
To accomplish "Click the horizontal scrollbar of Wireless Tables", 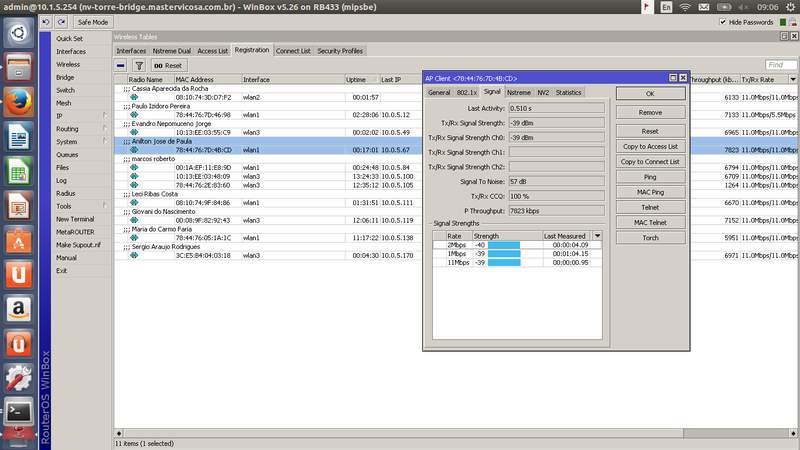I will pos(403,433).
